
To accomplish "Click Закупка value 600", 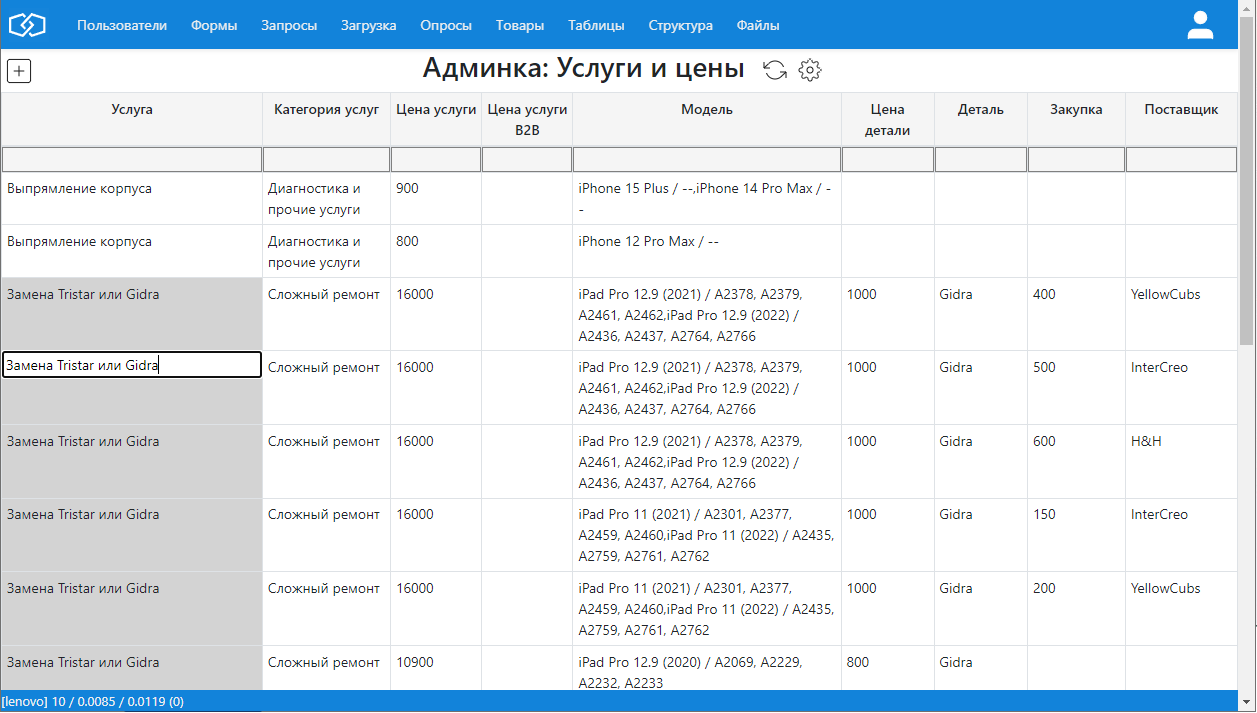I will pyautogui.click(x=1077, y=461).
